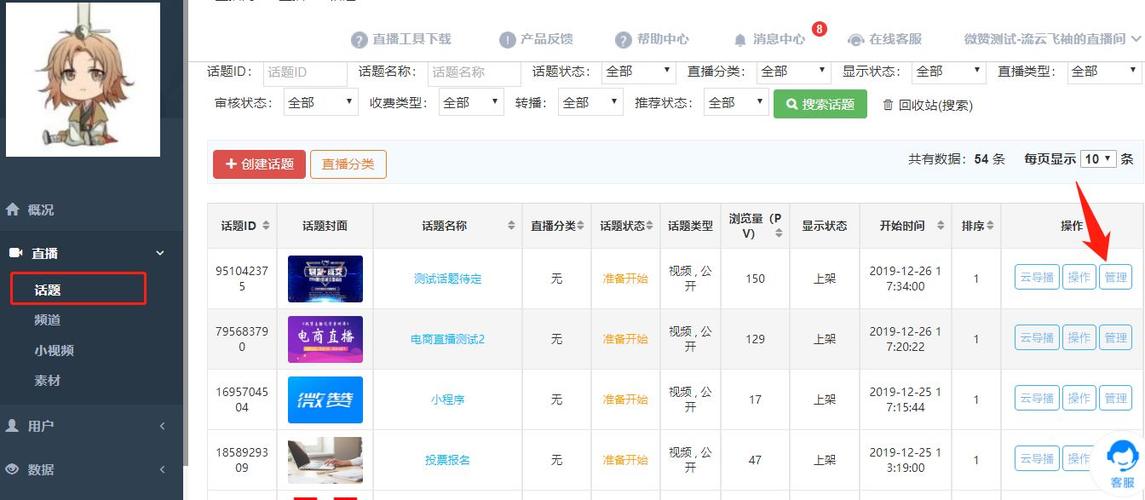Open the 显示状态 filter dropdown

949,72
